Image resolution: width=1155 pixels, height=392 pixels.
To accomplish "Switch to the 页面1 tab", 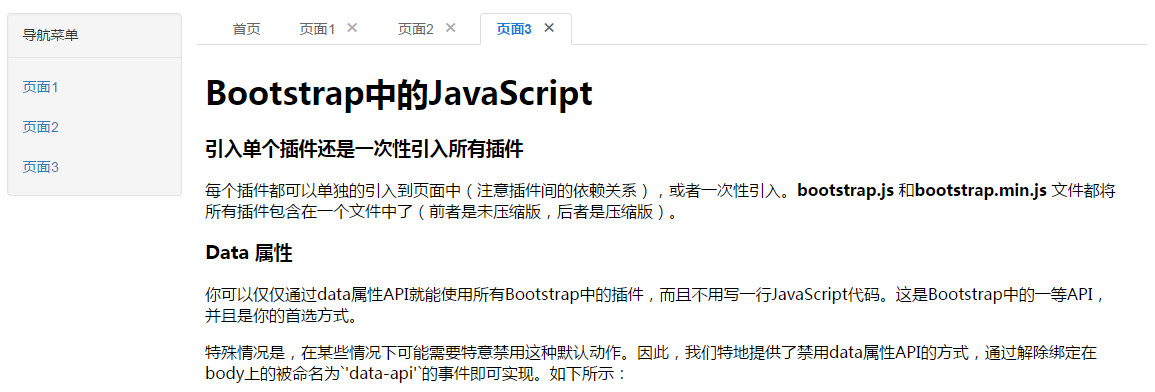I will pyautogui.click(x=317, y=29).
